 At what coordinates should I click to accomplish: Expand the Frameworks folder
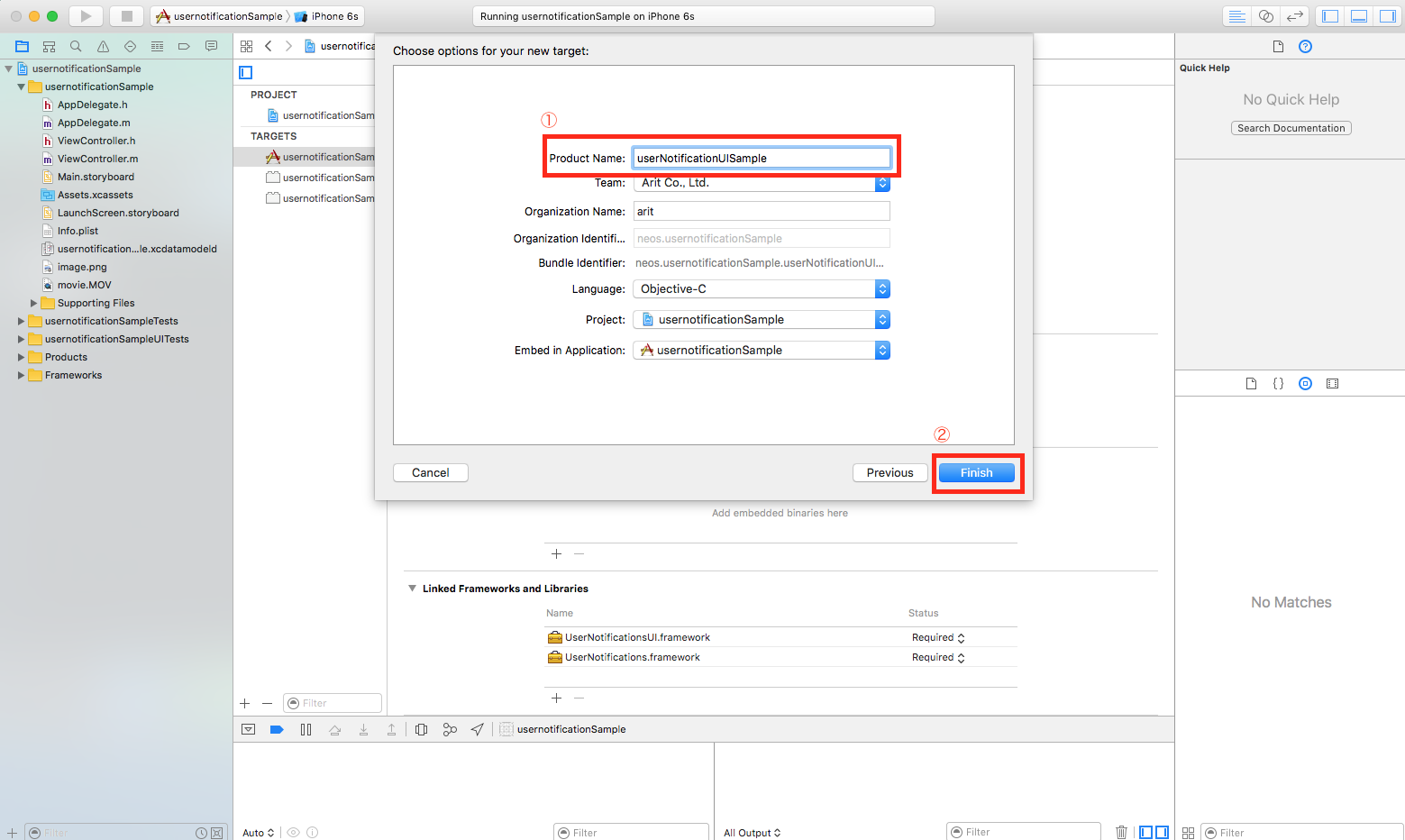point(21,375)
